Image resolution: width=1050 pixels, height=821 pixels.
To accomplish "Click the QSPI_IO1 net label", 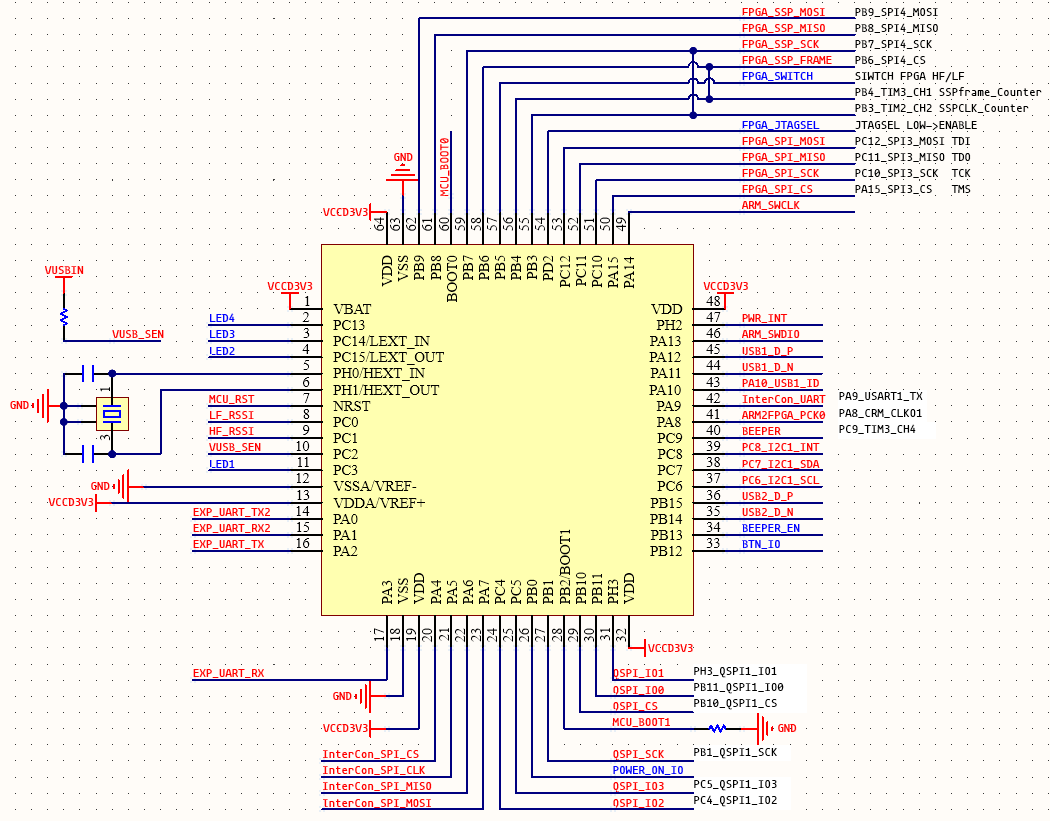I will 638,674.
